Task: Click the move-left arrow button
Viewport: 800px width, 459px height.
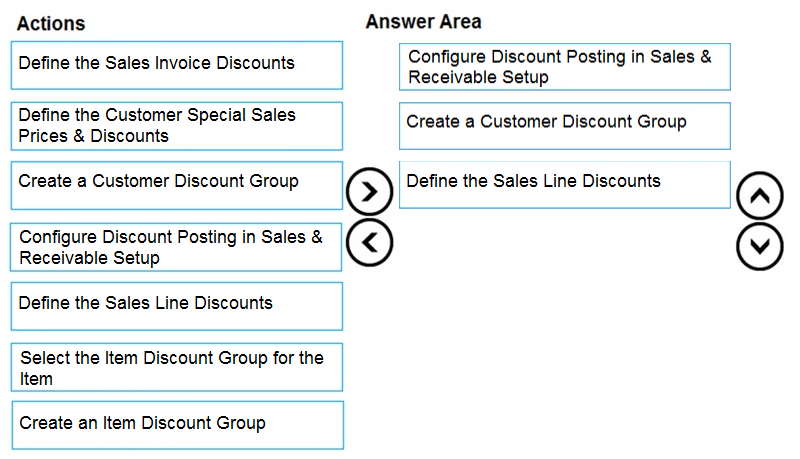Action: 369,242
